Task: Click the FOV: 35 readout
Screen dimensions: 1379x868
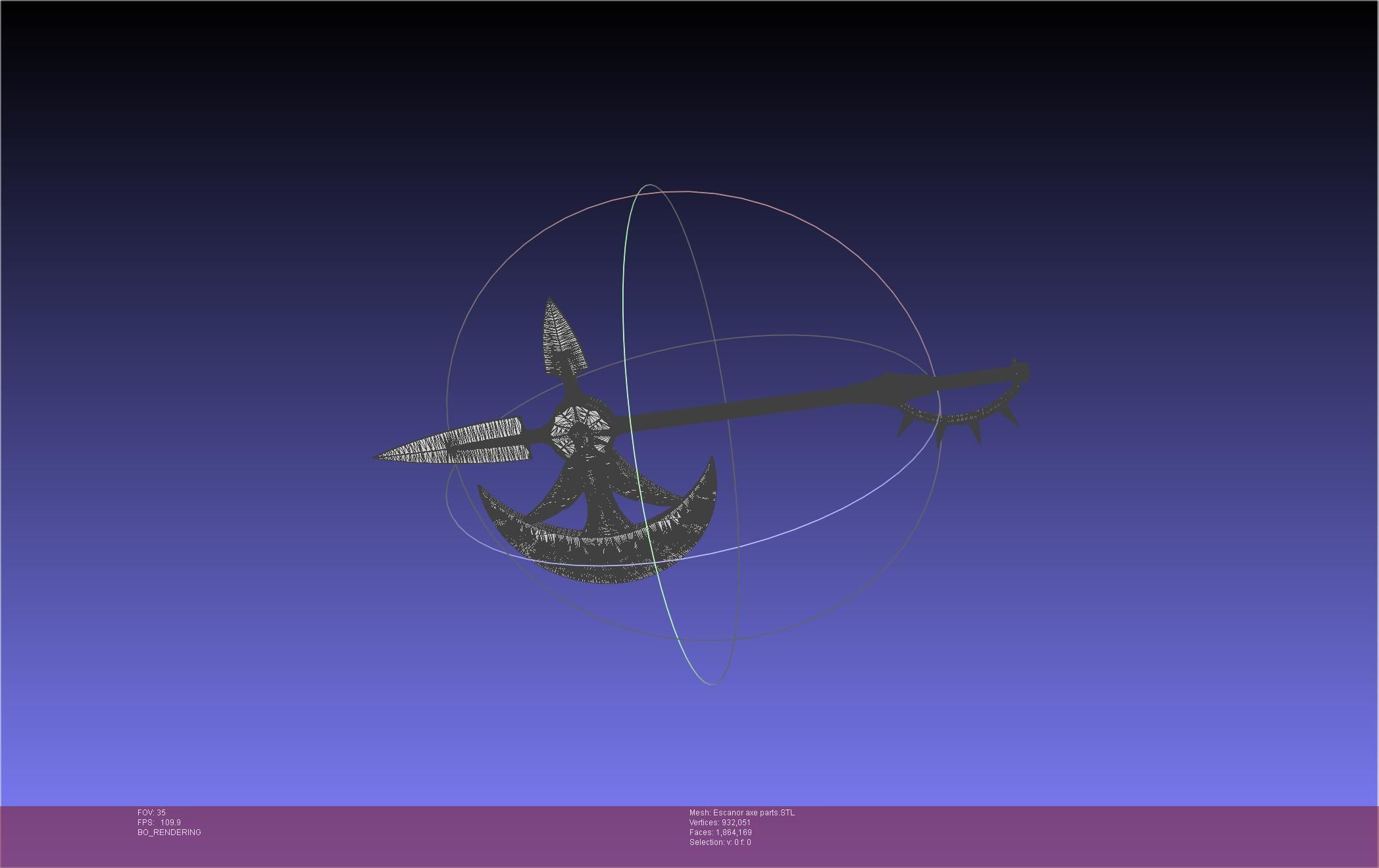Action: [x=151, y=813]
